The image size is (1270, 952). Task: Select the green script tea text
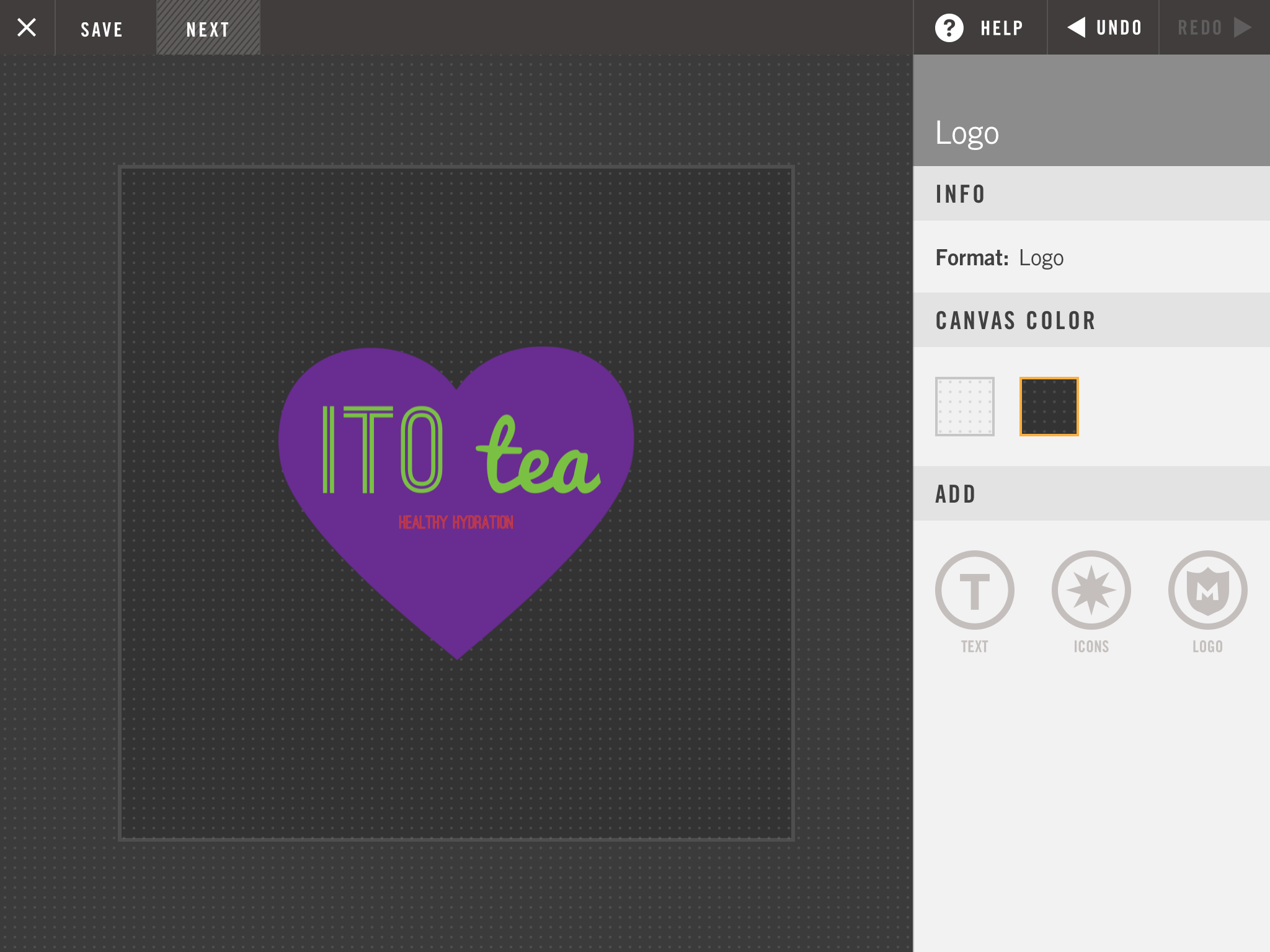point(537,460)
